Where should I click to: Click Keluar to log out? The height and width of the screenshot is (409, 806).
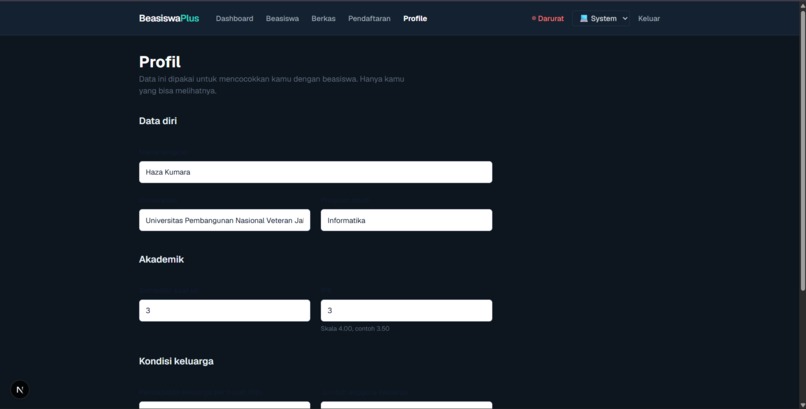[x=649, y=18]
